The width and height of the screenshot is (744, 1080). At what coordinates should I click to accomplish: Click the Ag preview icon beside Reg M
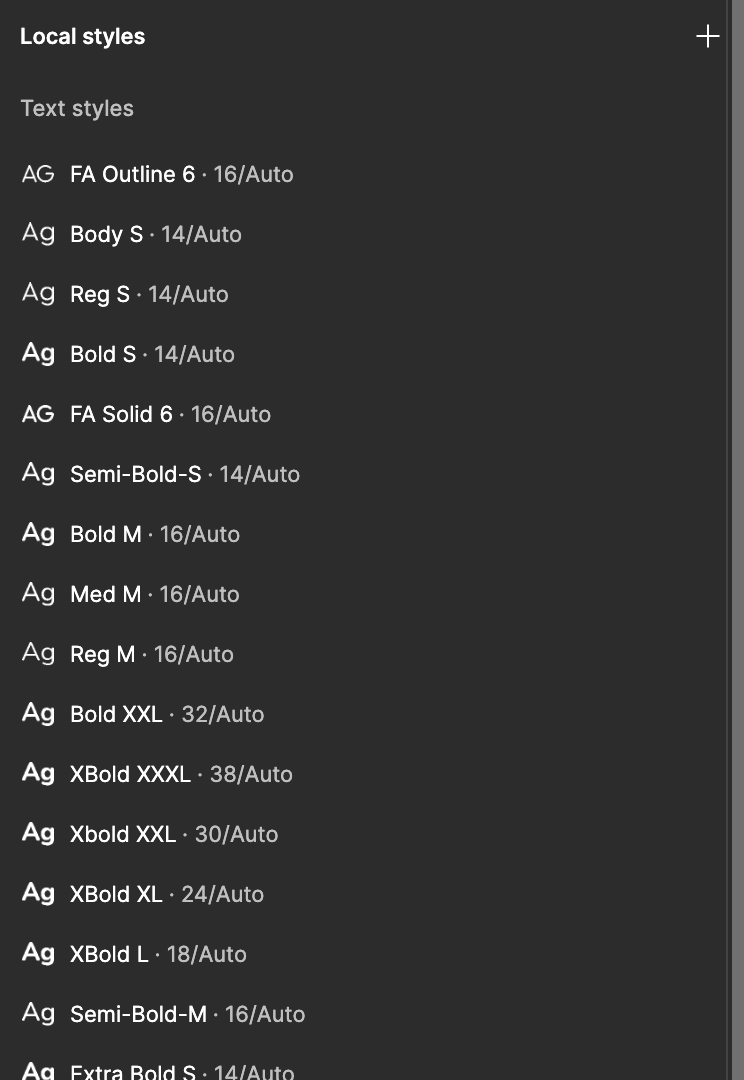(38, 654)
